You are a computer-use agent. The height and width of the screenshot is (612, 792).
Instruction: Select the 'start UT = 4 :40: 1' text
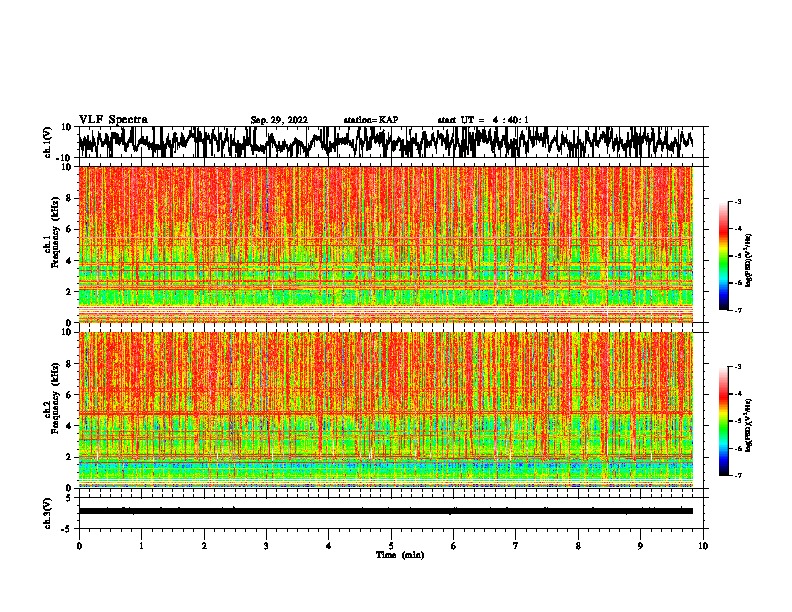(x=483, y=120)
